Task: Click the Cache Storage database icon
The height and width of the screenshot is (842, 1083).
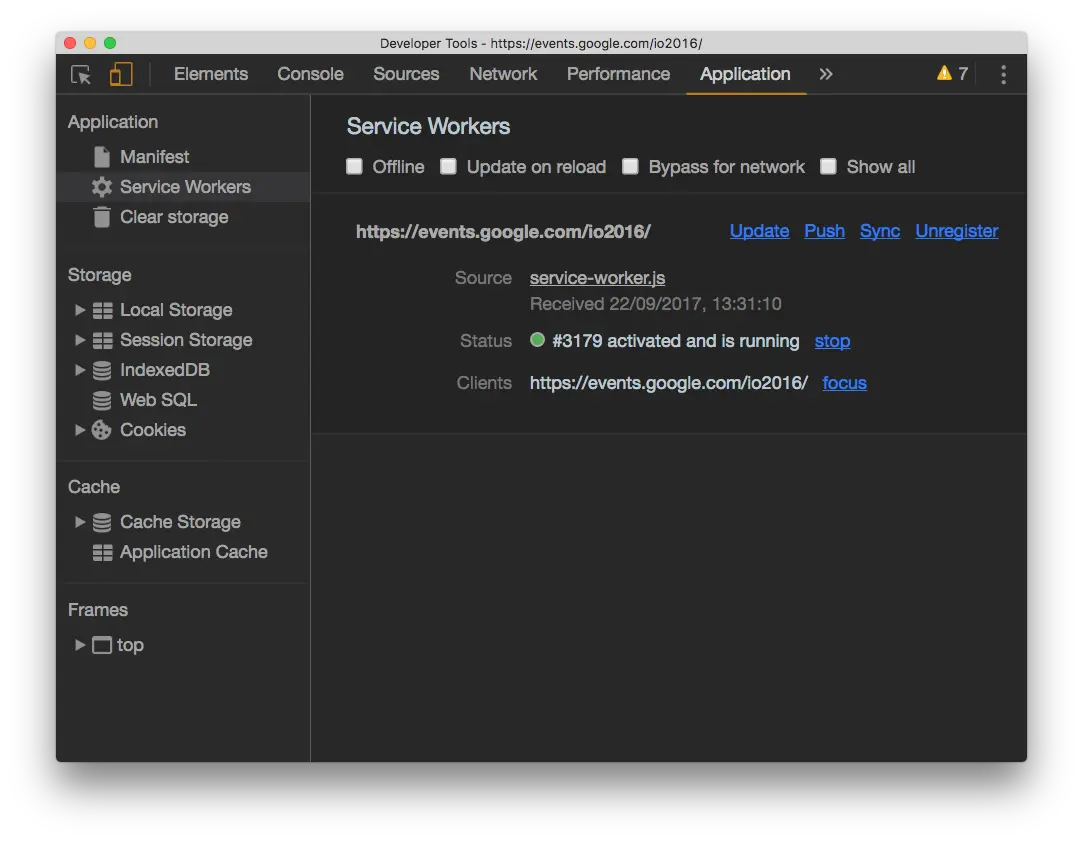Action: [x=102, y=522]
